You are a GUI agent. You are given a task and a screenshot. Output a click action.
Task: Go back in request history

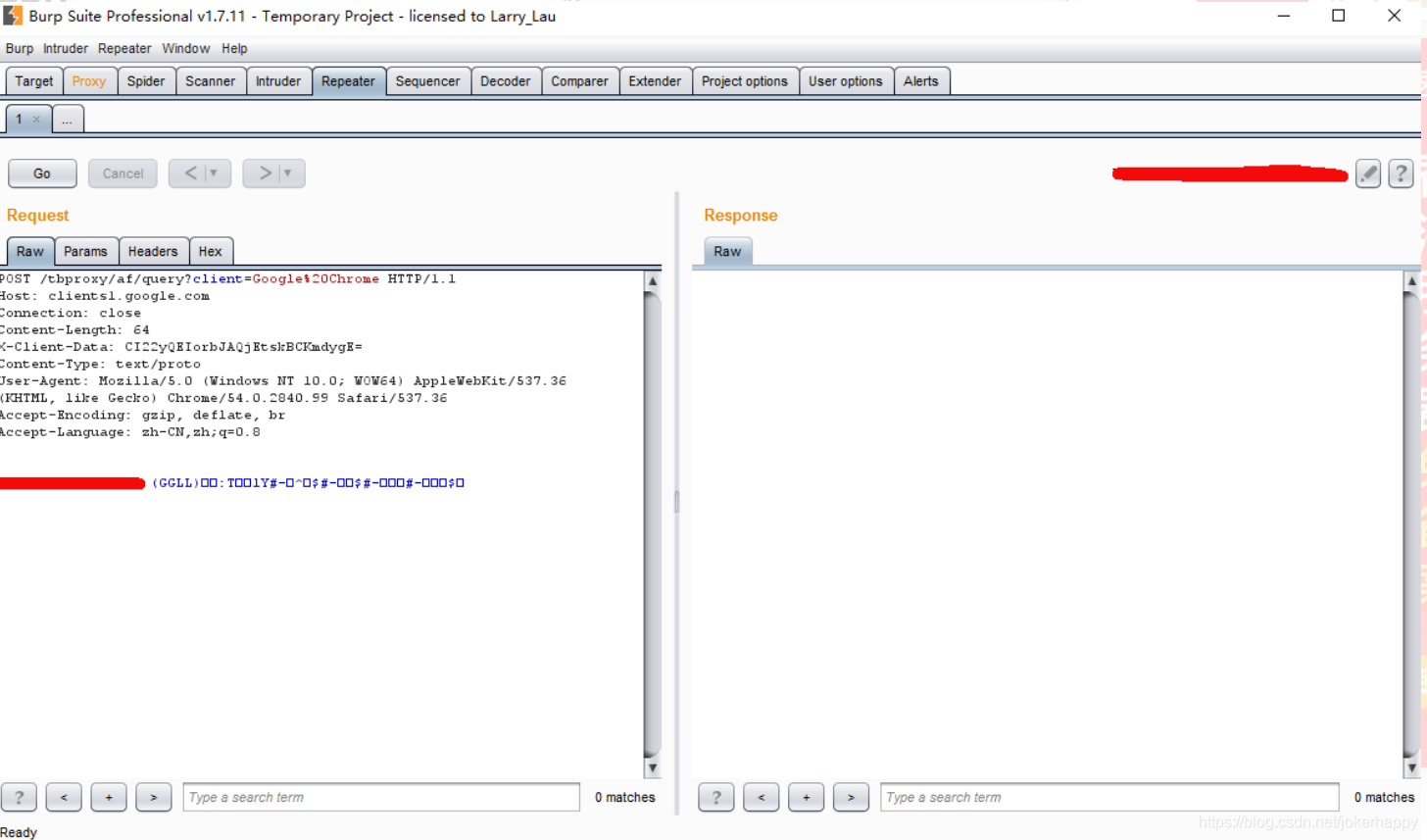(189, 173)
